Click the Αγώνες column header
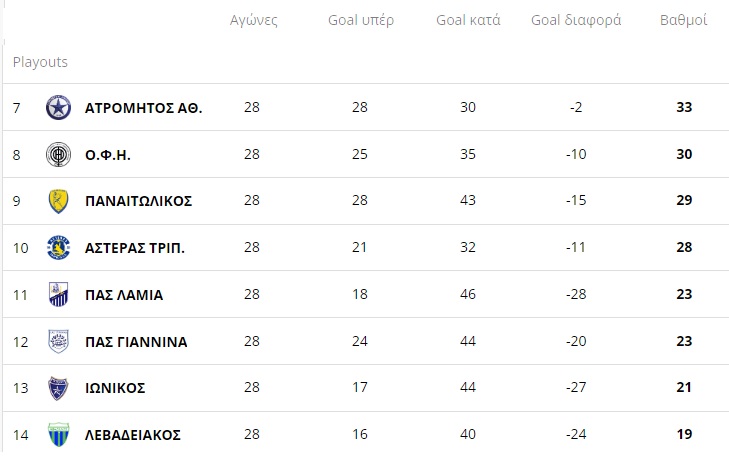 (254, 20)
